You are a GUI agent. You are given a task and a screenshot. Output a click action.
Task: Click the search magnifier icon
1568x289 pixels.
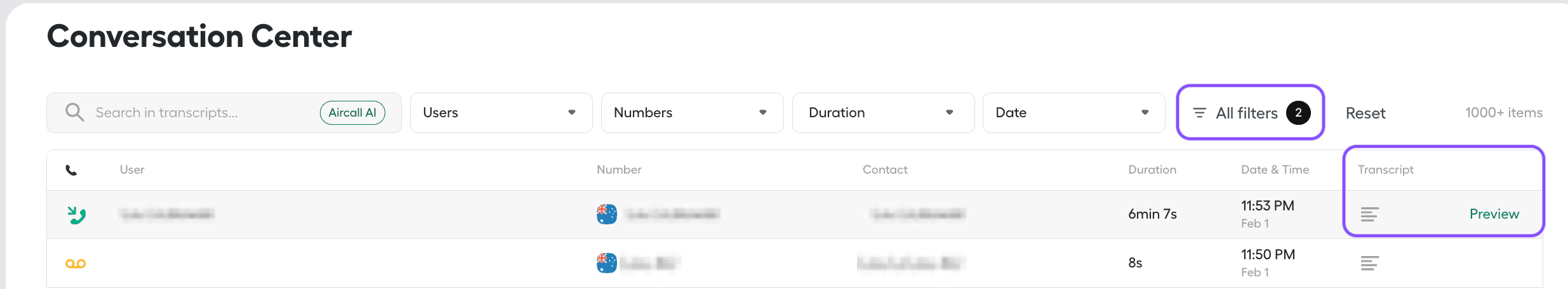click(75, 112)
